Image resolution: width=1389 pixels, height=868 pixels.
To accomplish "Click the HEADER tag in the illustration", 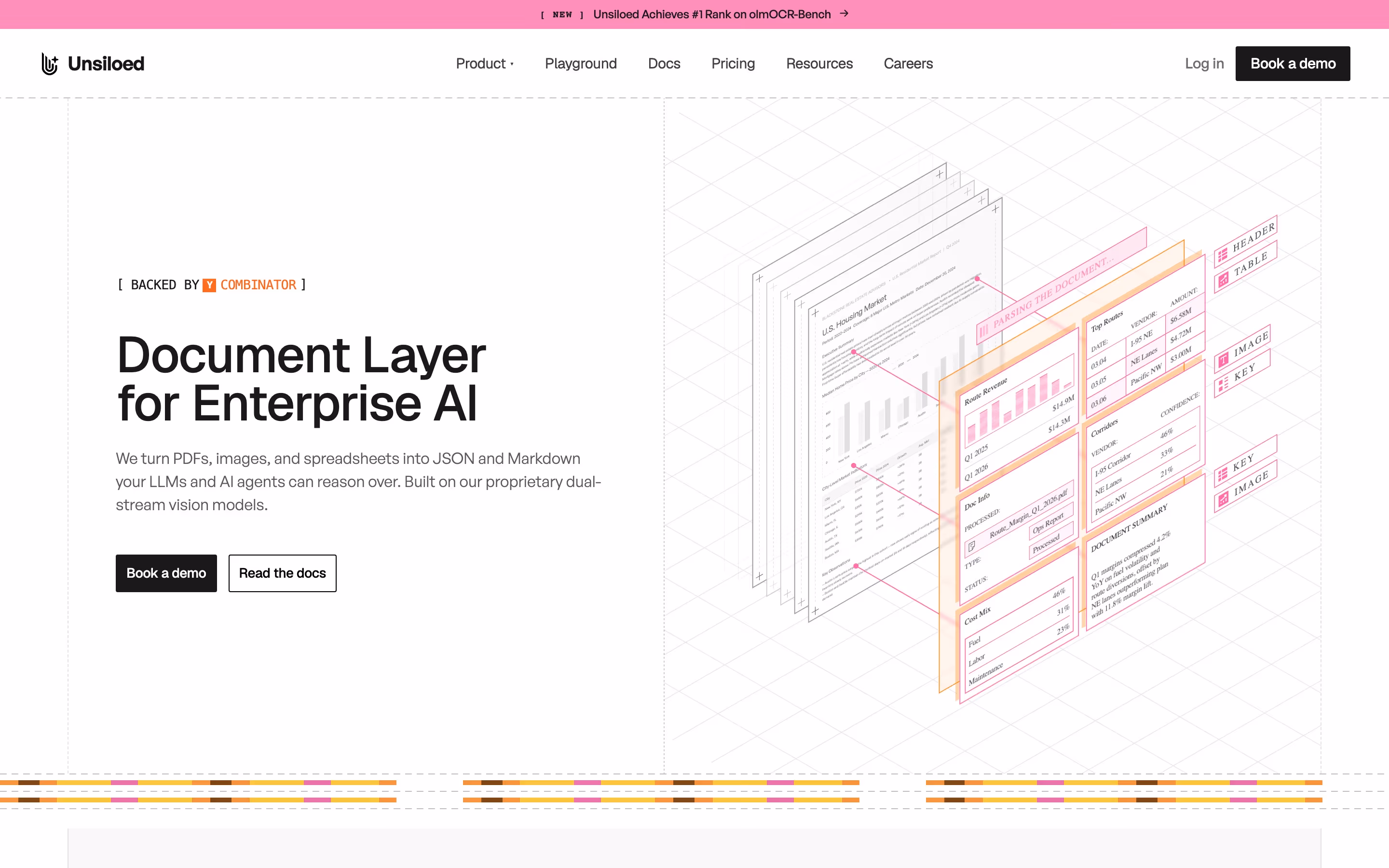I will click(x=1245, y=241).
